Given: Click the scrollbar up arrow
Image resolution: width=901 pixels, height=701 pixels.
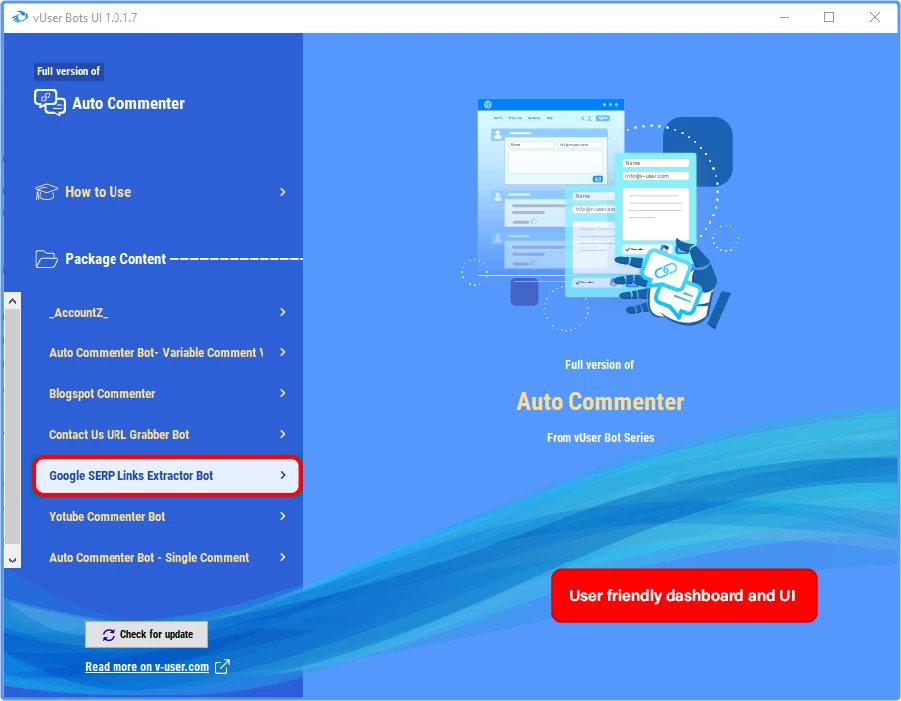Looking at the screenshot, I should [12, 301].
